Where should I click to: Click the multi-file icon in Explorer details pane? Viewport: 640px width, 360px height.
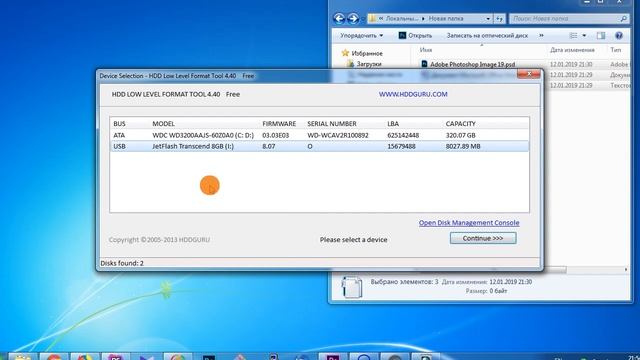coord(351,287)
